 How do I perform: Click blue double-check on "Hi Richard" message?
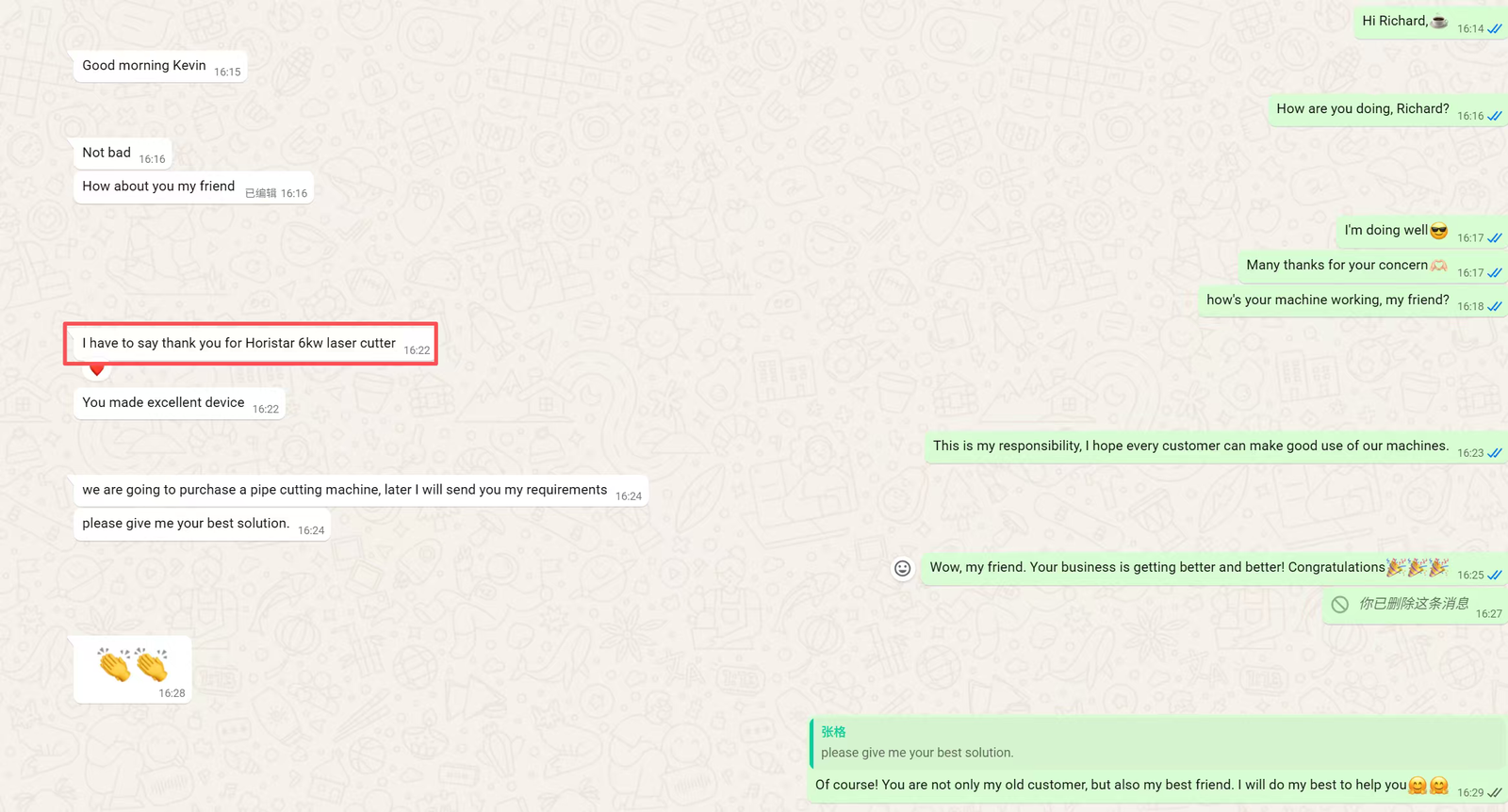[x=1494, y=29]
